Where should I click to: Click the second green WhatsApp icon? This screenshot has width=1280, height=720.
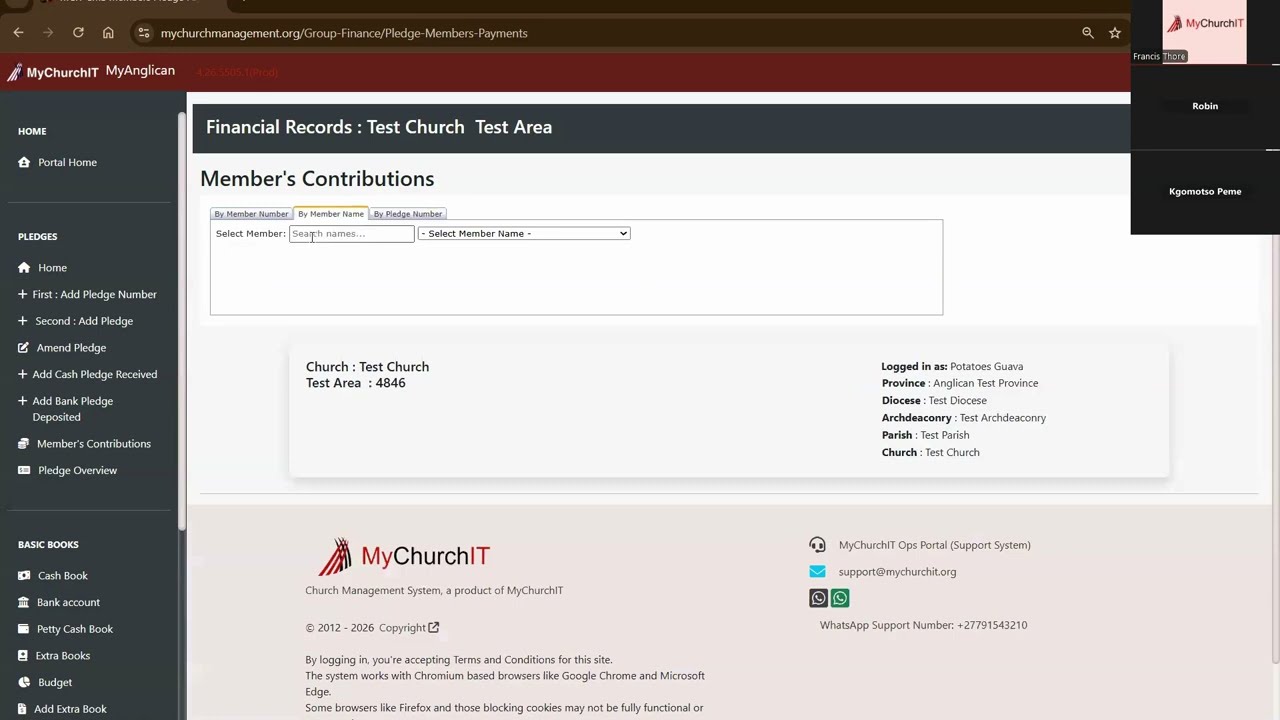[840, 598]
